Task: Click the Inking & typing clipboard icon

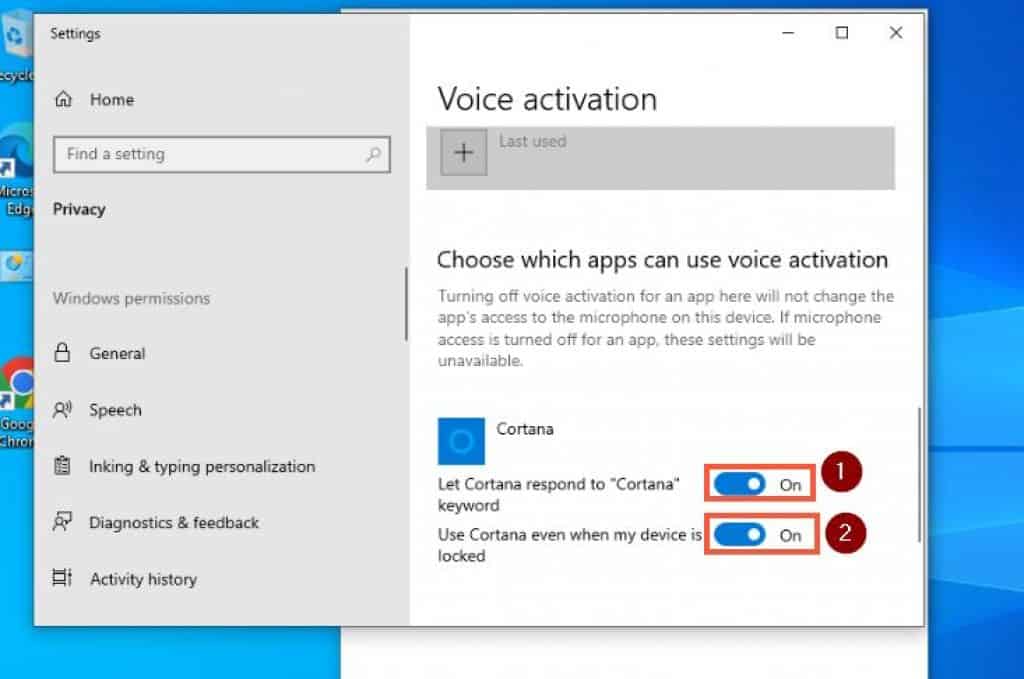Action: click(63, 466)
